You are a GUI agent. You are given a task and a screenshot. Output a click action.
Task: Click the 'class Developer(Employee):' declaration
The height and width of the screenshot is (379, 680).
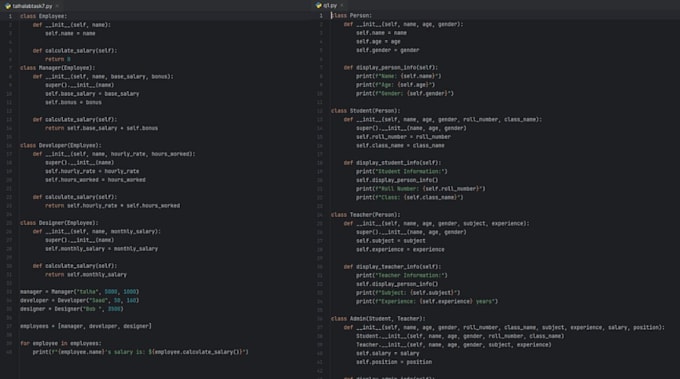click(60, 145)
